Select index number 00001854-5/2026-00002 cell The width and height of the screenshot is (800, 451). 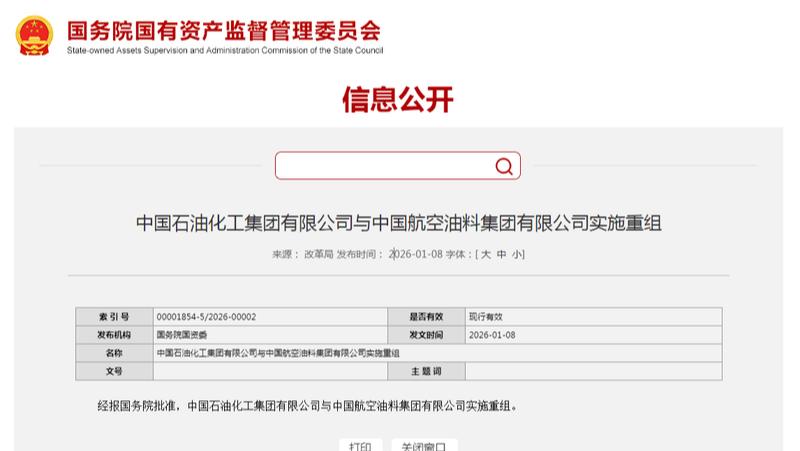tap(207, 317)
